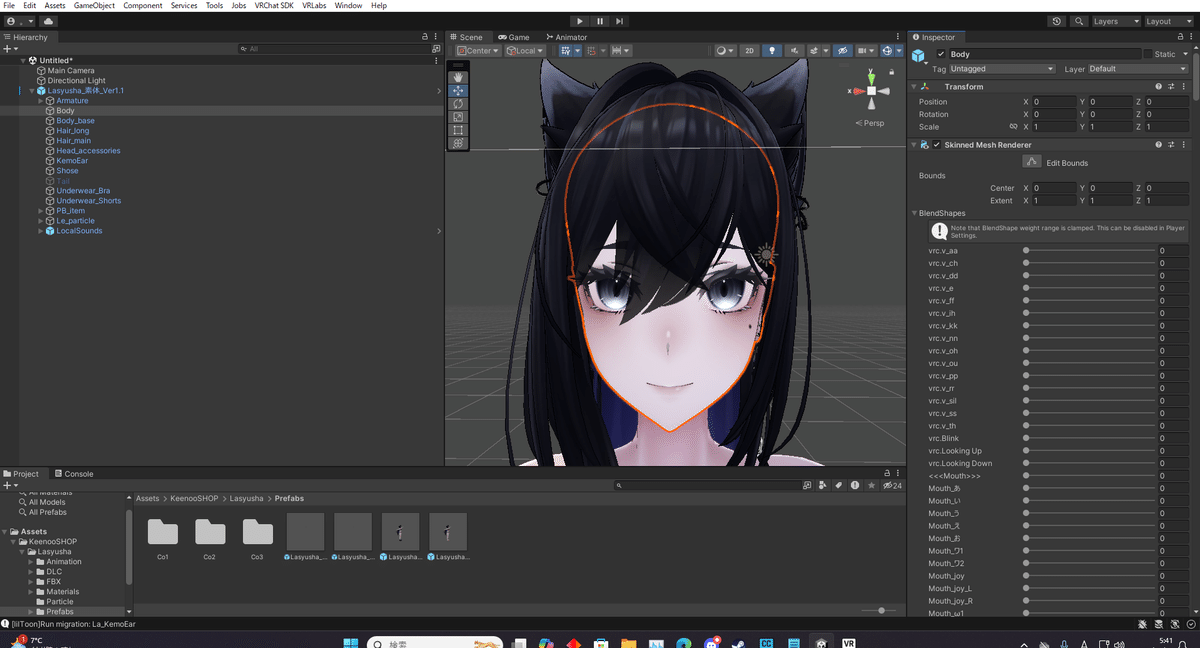Toggle scene visibility crossed-eye icon

841,51
